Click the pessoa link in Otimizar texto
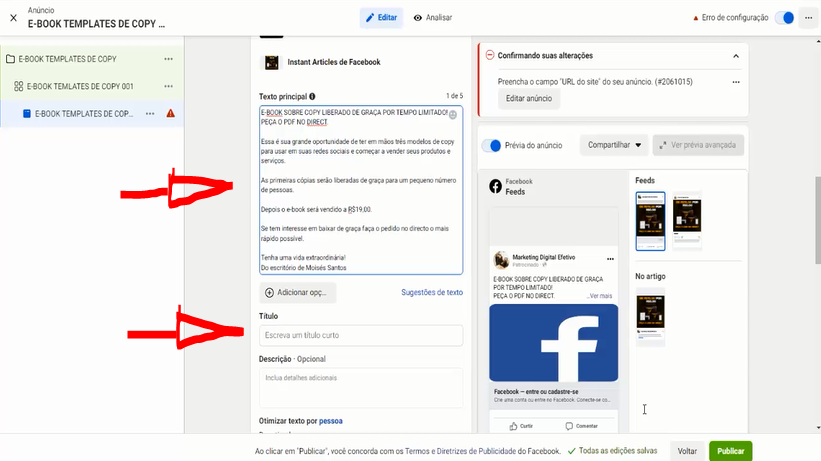 (x=331, y=421)
